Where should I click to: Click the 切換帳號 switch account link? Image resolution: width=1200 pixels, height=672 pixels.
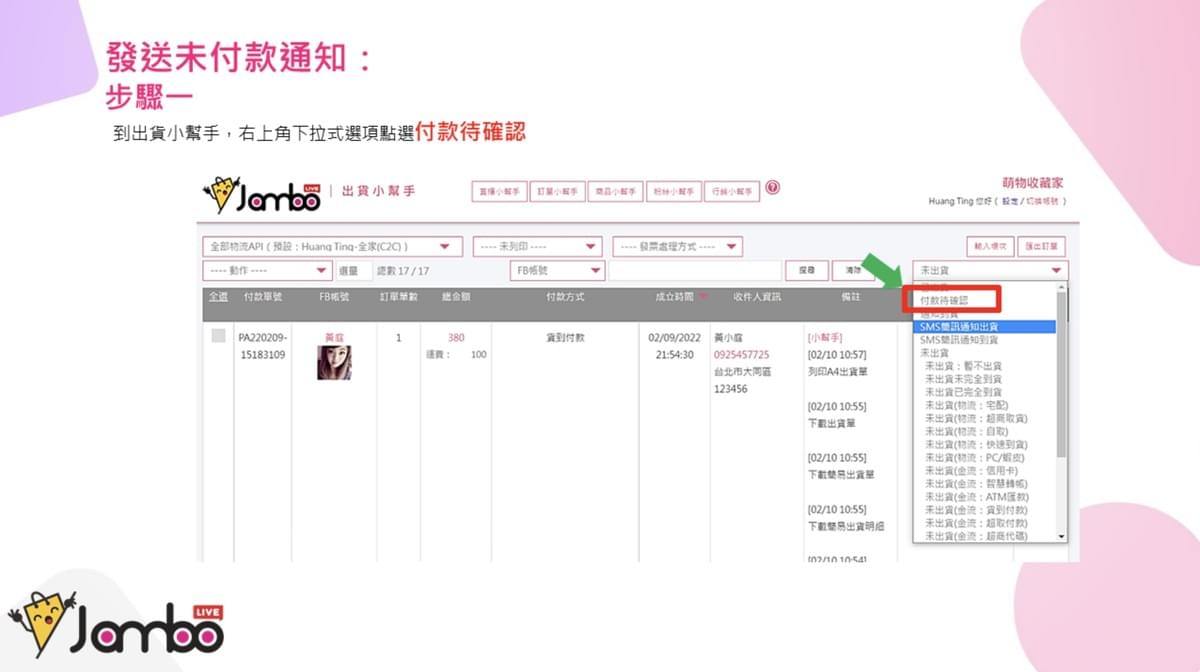click(x=1041, y=202)
